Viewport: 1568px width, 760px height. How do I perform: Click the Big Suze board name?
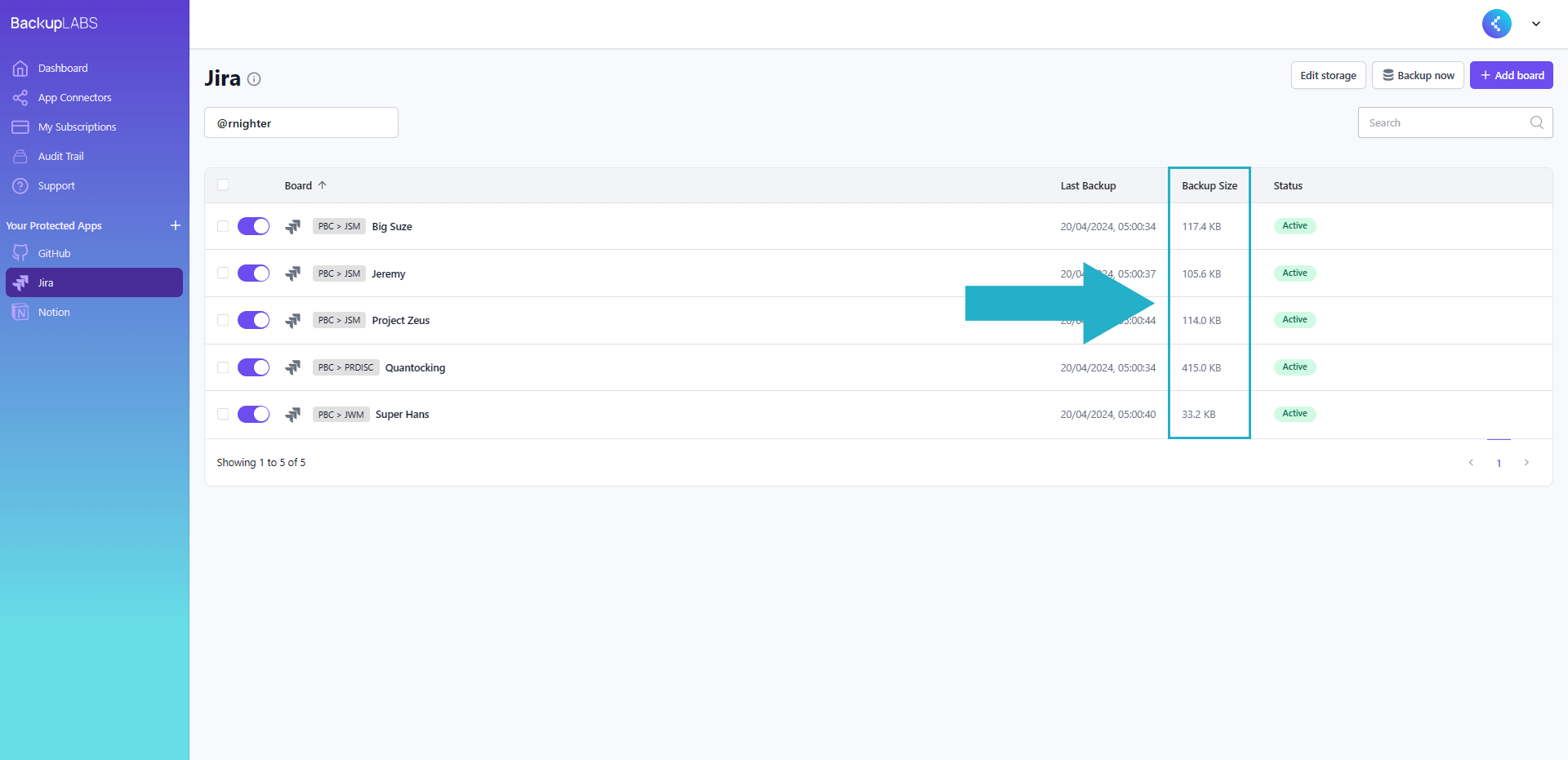pos(392,227)
